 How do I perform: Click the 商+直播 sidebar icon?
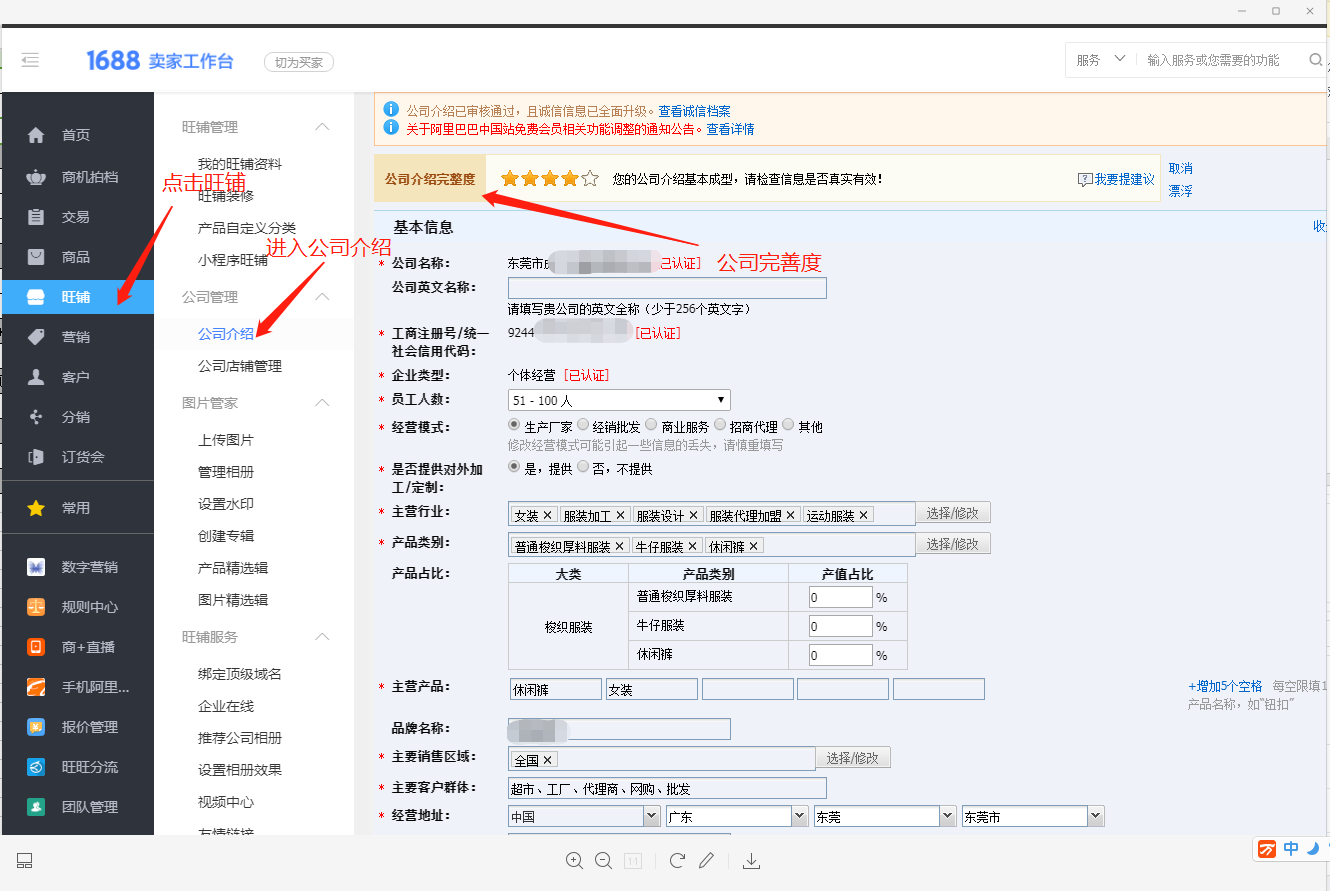77,646
